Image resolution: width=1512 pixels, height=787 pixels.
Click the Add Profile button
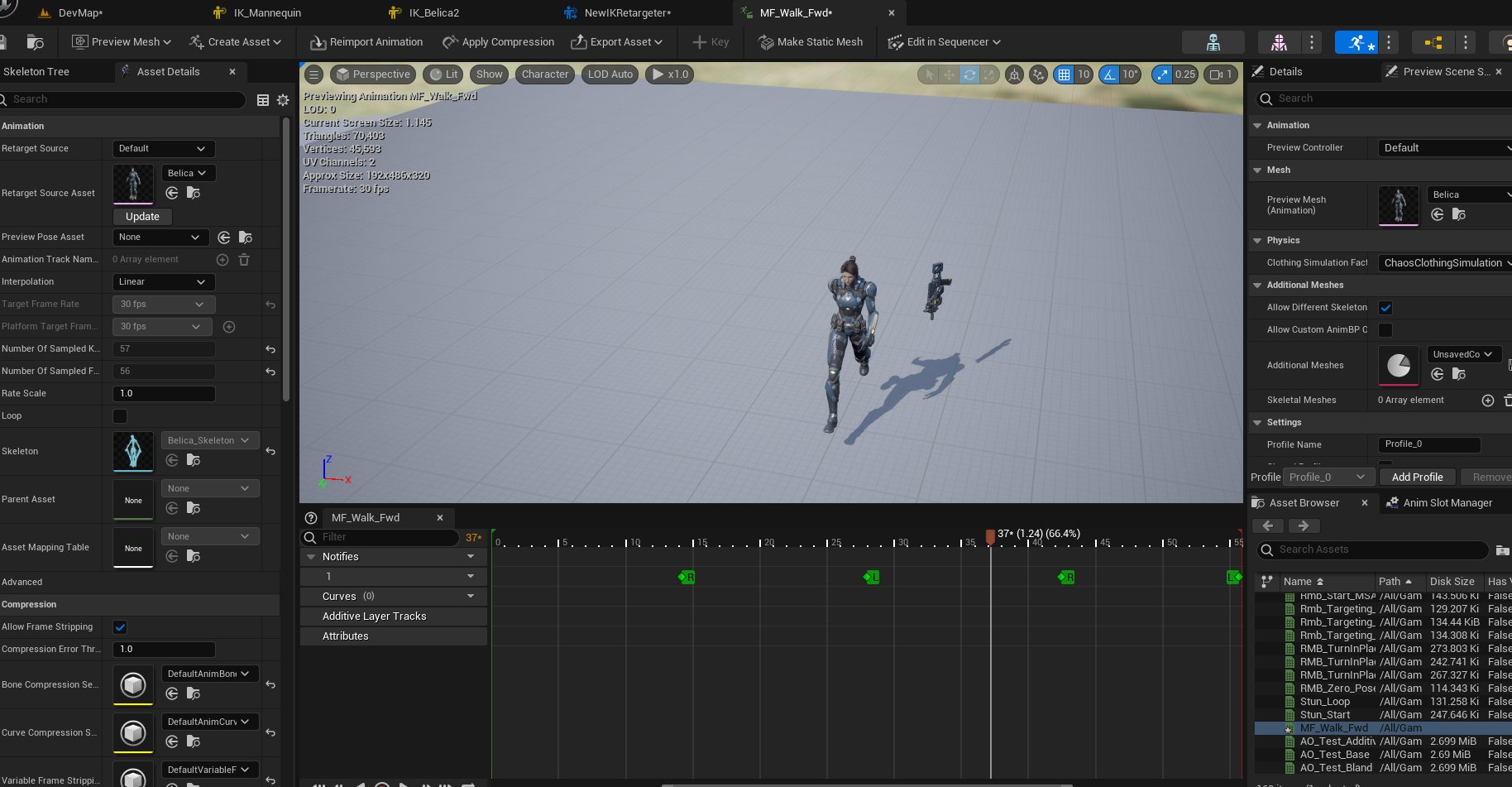click(1417, 477)
